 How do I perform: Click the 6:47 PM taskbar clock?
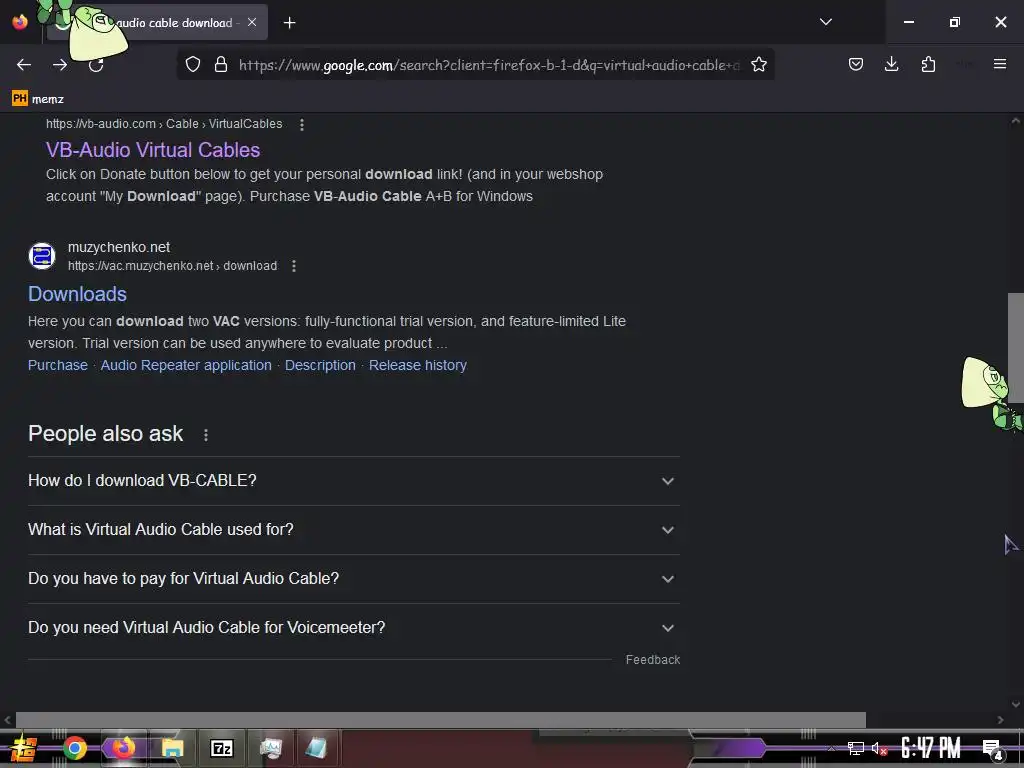931,748
